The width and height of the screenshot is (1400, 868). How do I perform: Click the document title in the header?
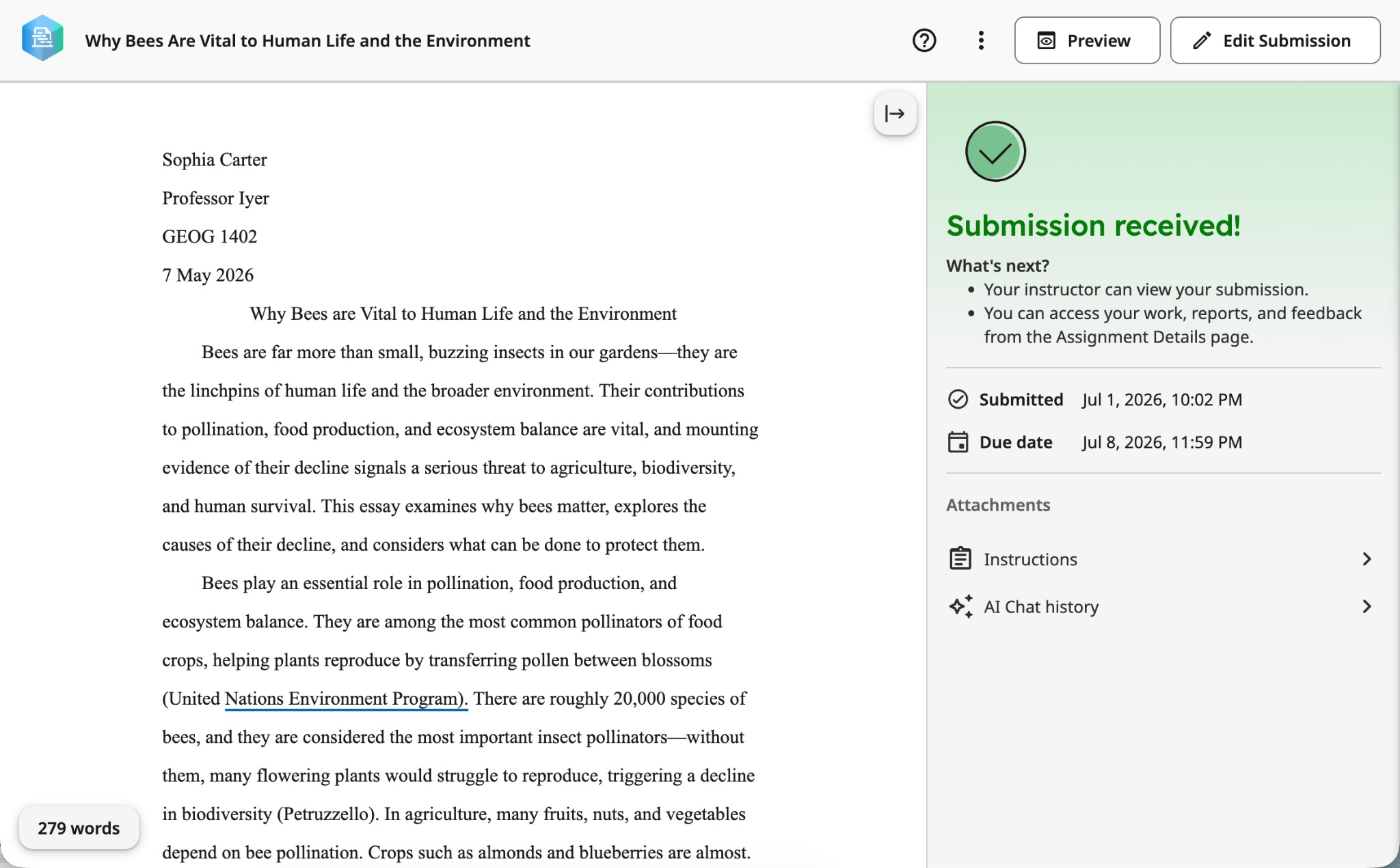coord(308,40)
